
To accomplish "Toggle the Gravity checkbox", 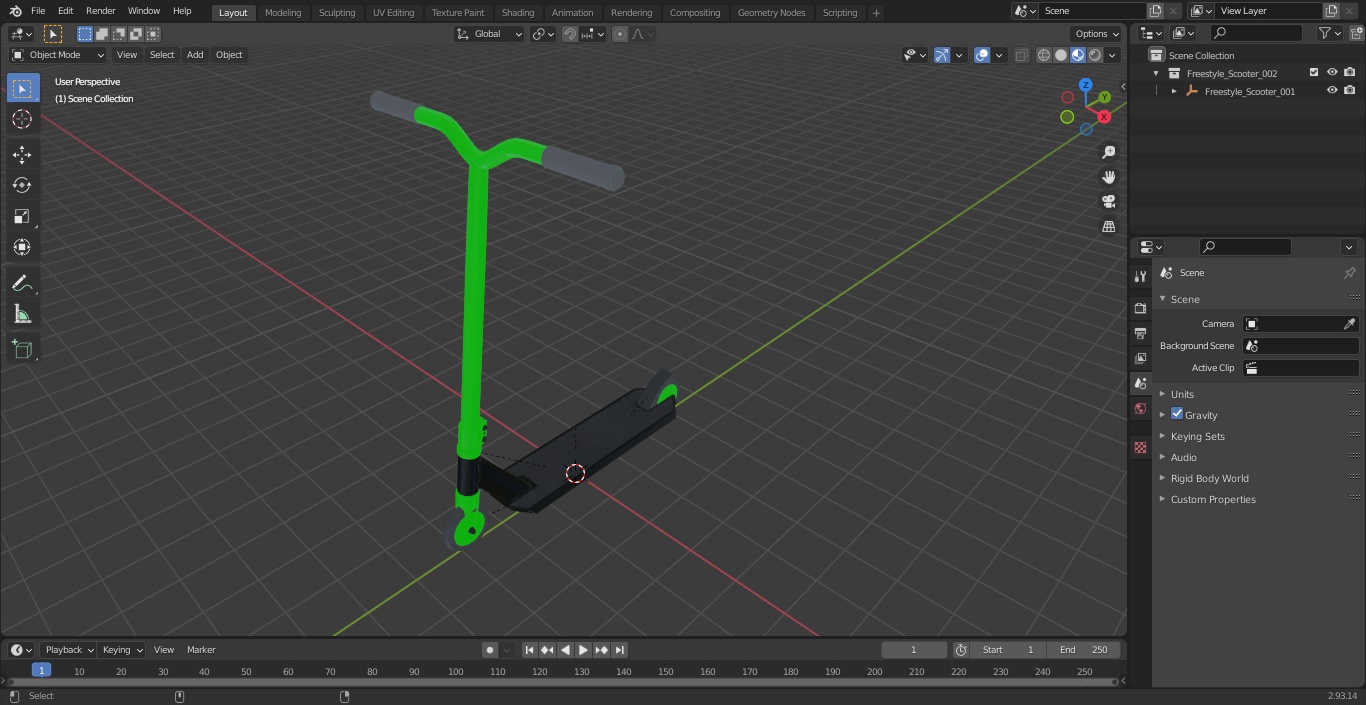I will [x=1177, y=414].
